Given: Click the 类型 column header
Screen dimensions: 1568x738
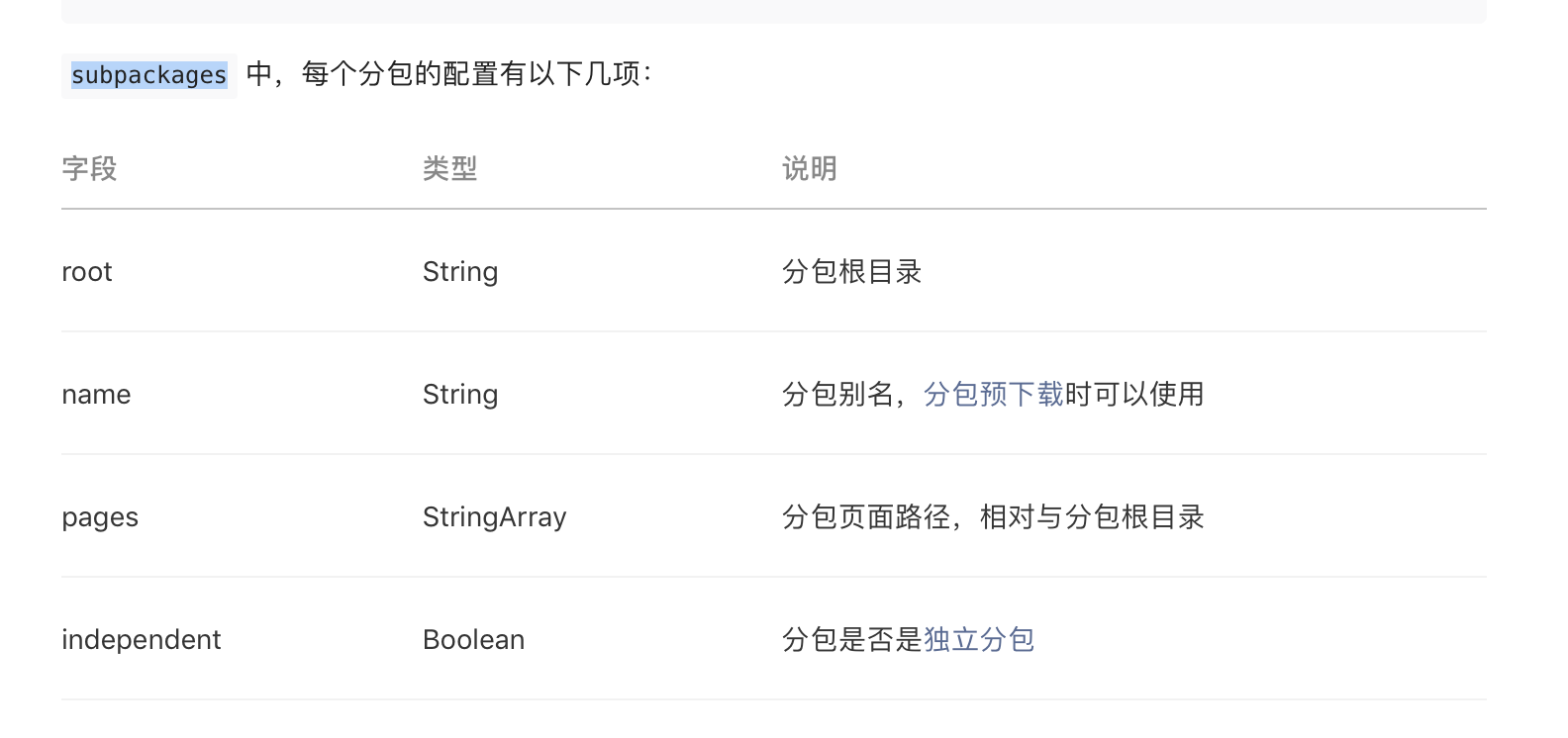Looking at the screenshot, I should [x=449, y=169].
